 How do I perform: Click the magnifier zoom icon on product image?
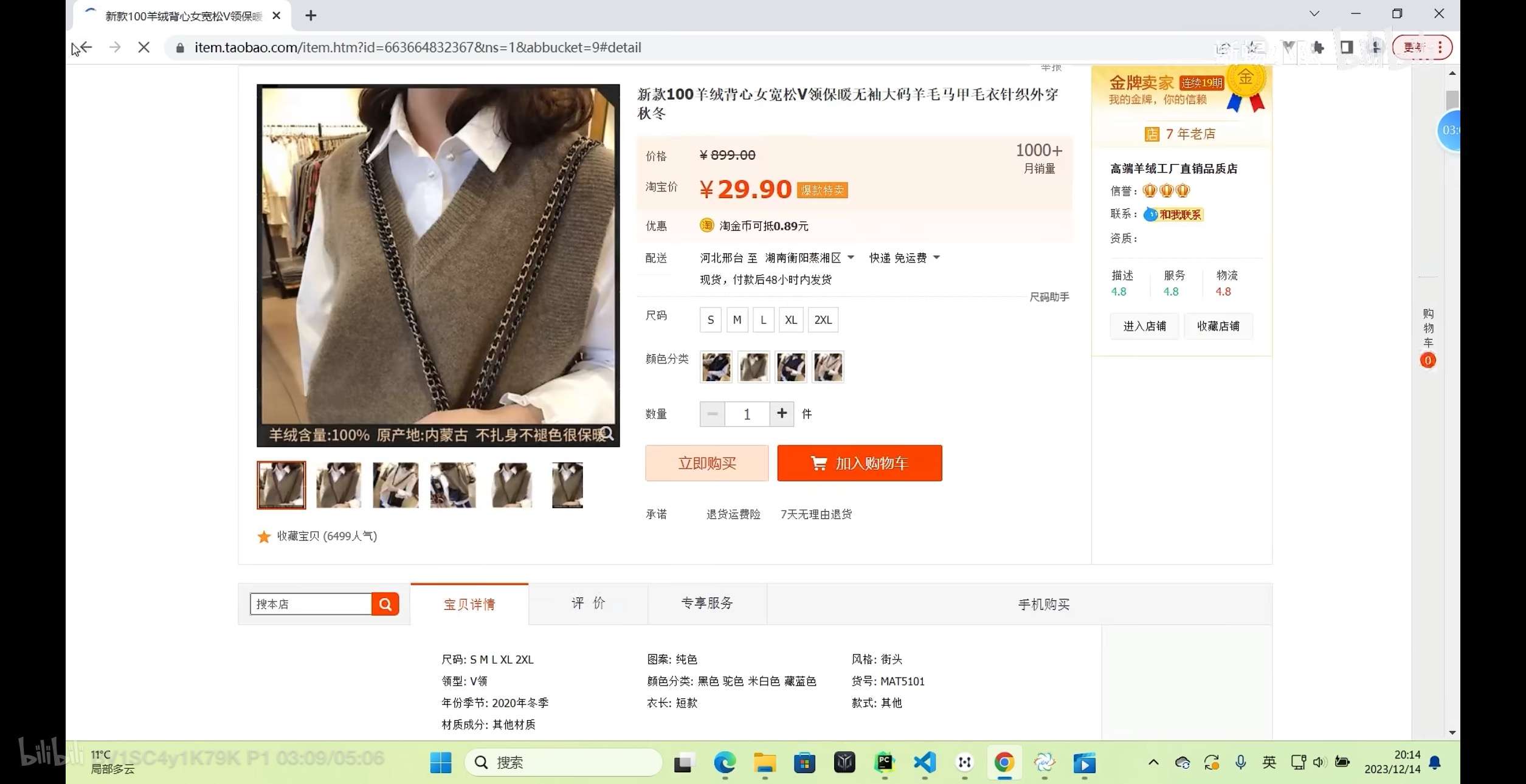607,433
